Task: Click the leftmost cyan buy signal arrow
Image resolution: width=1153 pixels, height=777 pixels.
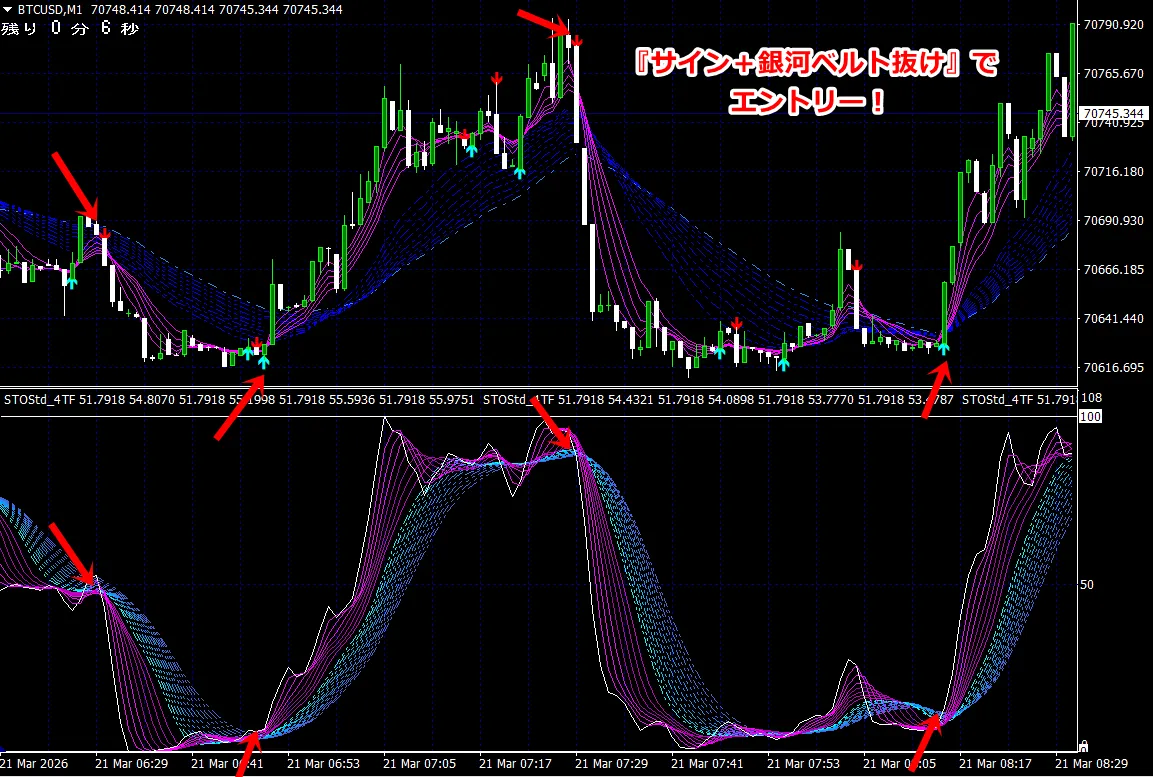Action: [x=72, y=283]
